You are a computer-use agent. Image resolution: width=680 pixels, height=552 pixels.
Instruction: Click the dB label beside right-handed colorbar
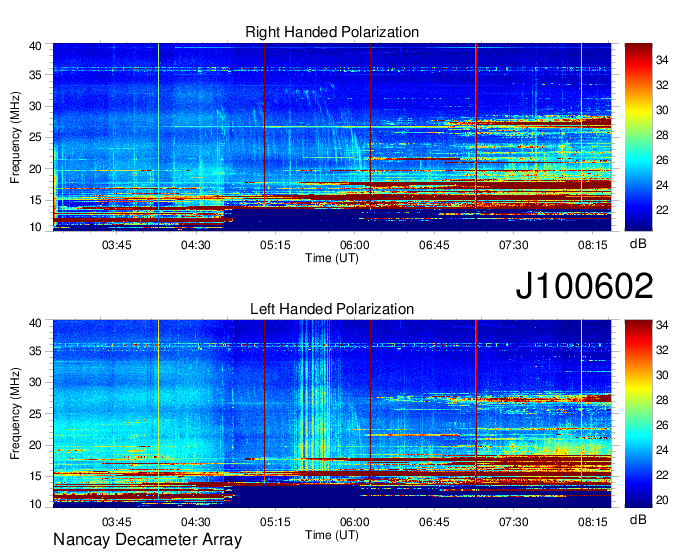coord(638,244)
